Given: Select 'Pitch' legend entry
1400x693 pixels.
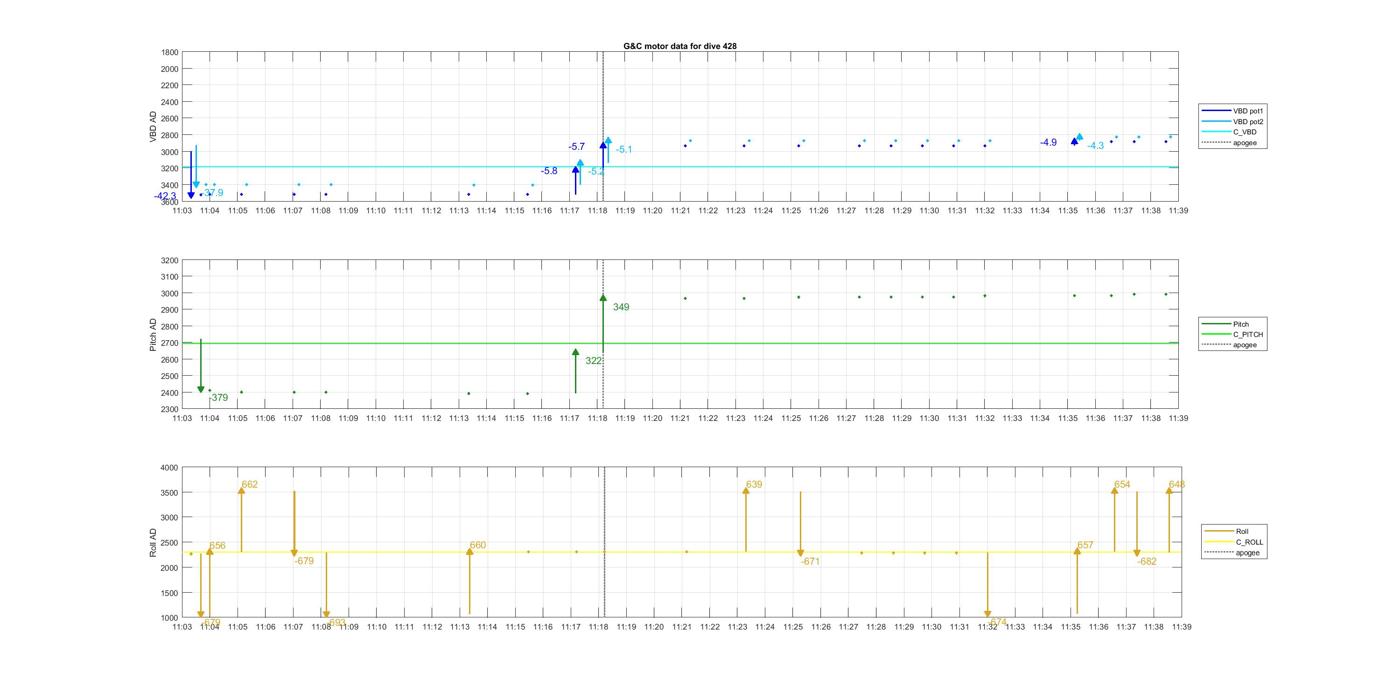Looking at the screenshot, I should pyautogui.click(x=1226, y=324).
